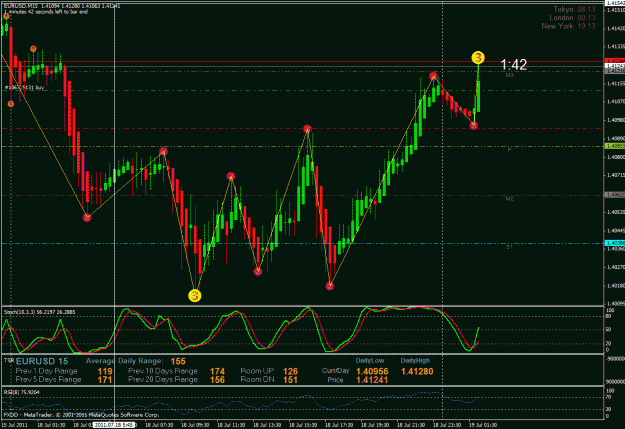The width and height of the screenshot is (625, 429).
Task: Select the ZigZag swing high marker near 18 Jul 15:30
Action: pyautogui.click(x=307, y=129)
